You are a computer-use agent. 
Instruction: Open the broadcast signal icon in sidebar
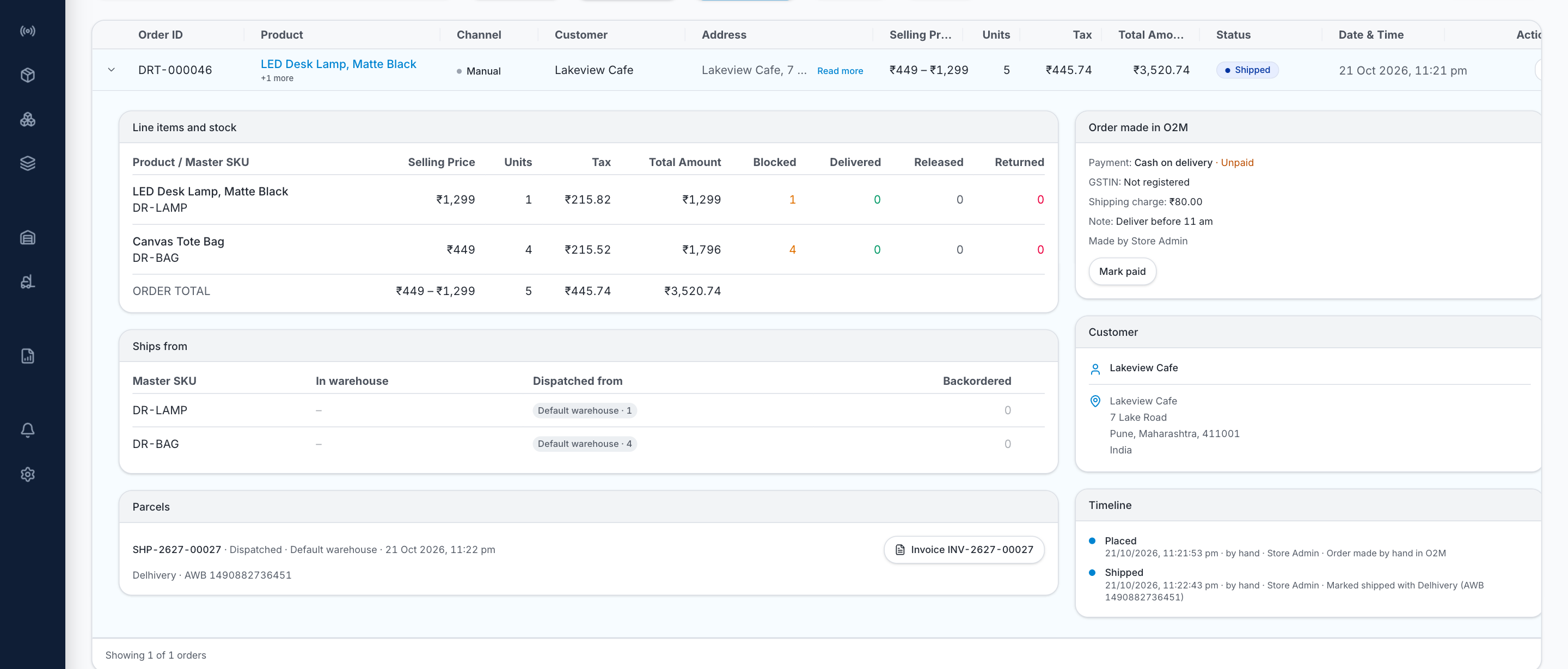[27, 31]
